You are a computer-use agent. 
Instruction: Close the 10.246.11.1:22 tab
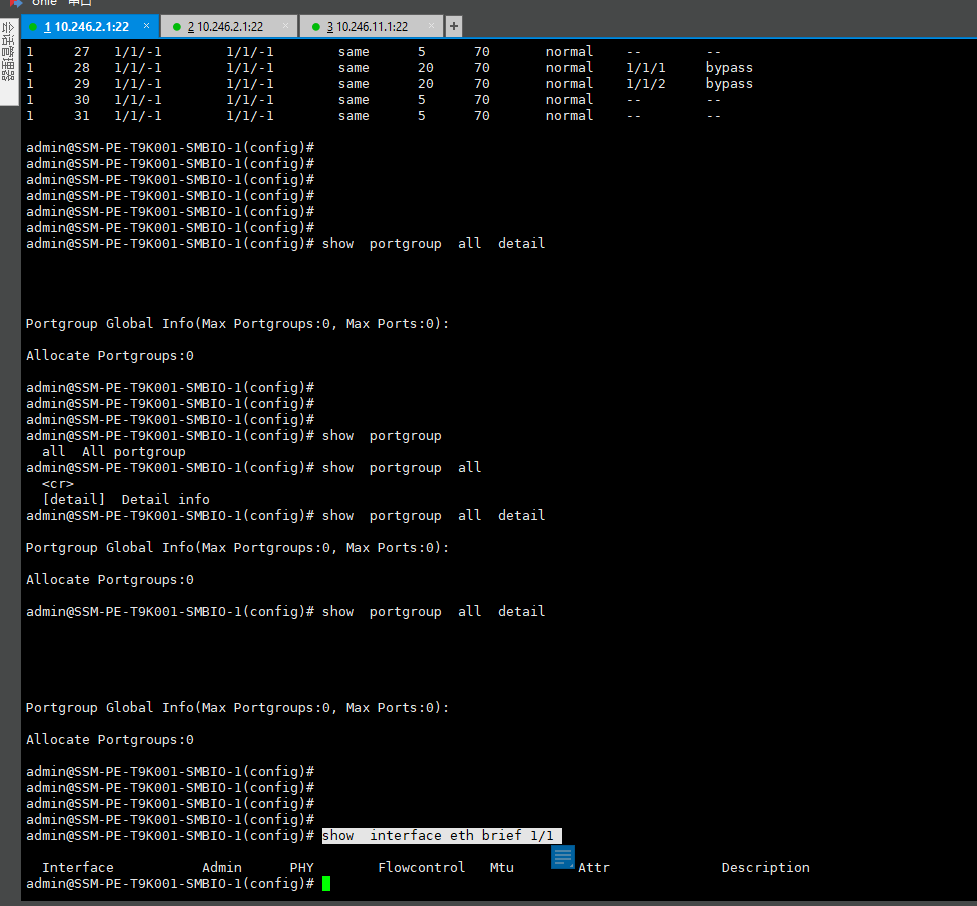[431, 27]
